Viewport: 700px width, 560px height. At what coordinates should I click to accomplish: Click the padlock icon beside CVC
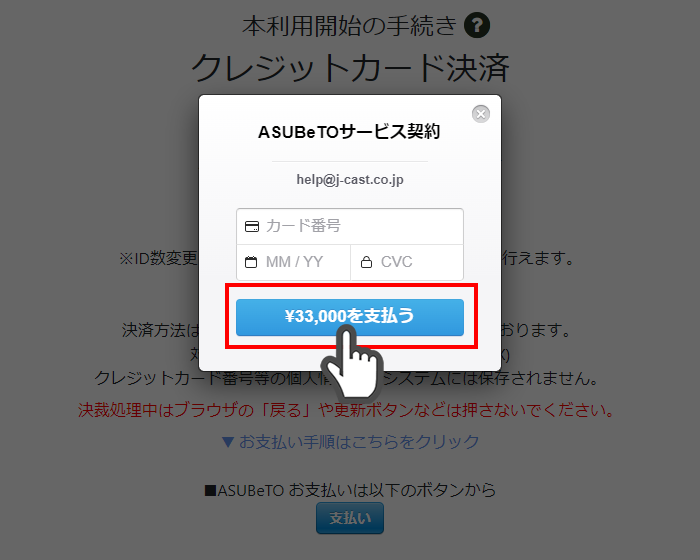(366, 262)
